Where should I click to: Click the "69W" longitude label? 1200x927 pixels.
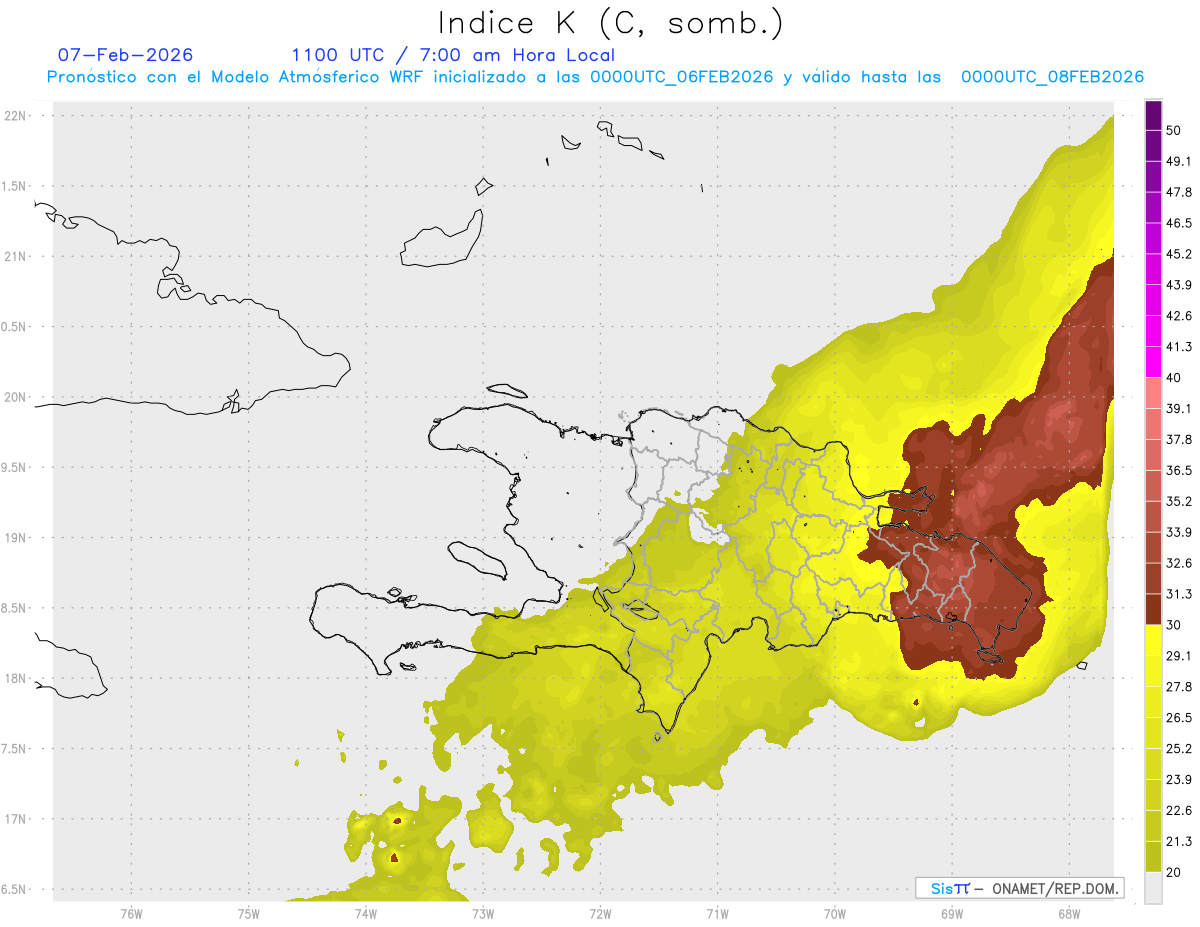(952, 913)
